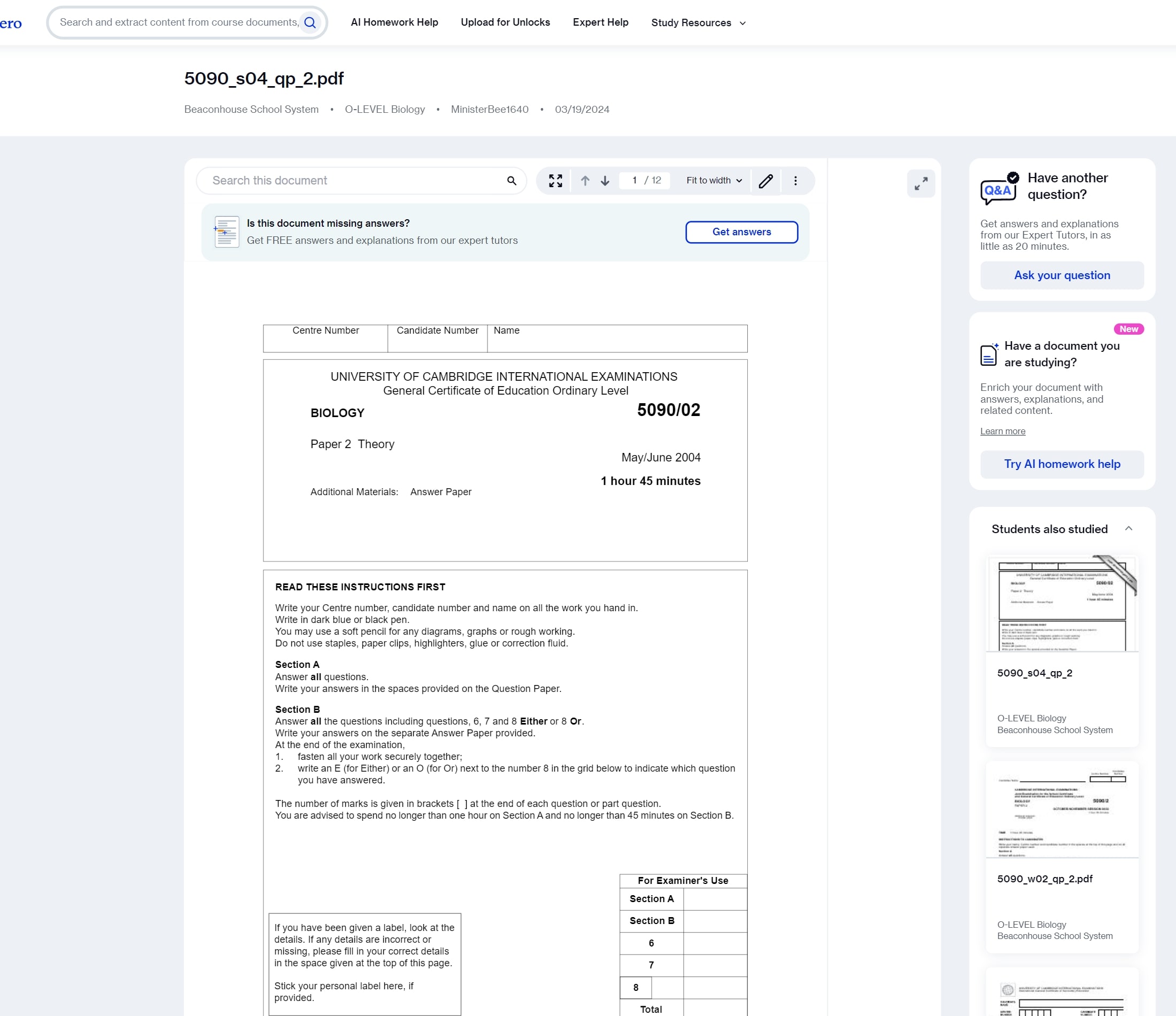Click the scroll down arrow navigation icon

coord(605,181)
